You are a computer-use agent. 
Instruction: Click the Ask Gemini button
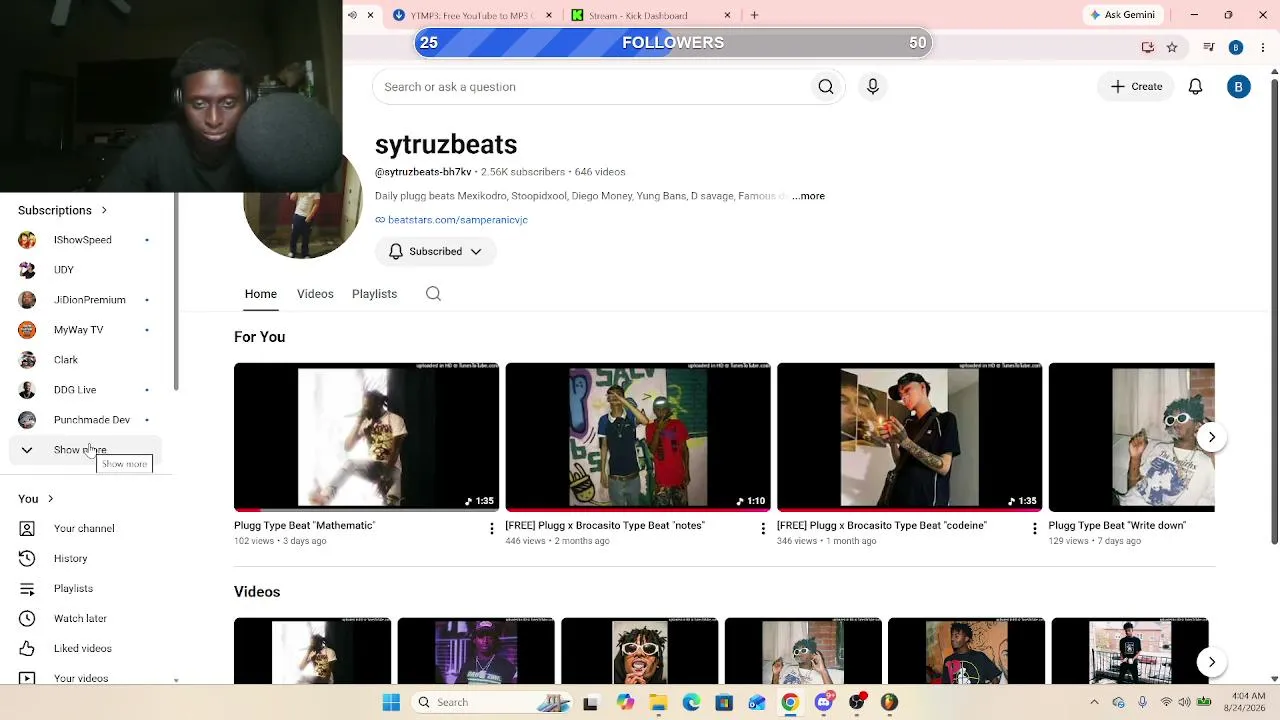point(1123,15)
